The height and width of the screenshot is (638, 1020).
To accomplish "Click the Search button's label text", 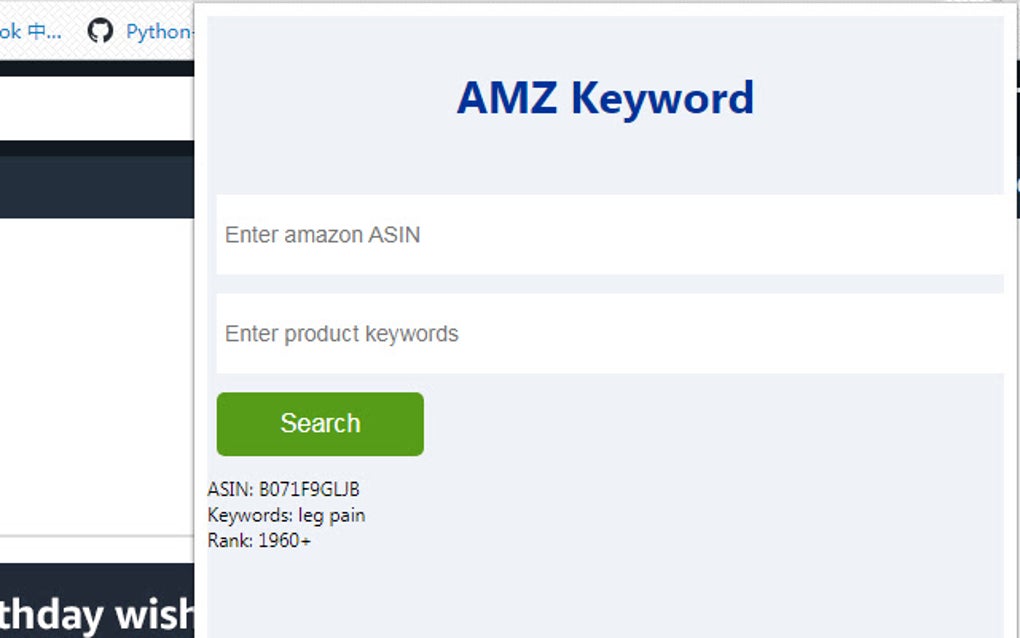I will pyautogui.click(x=319, y=423).
